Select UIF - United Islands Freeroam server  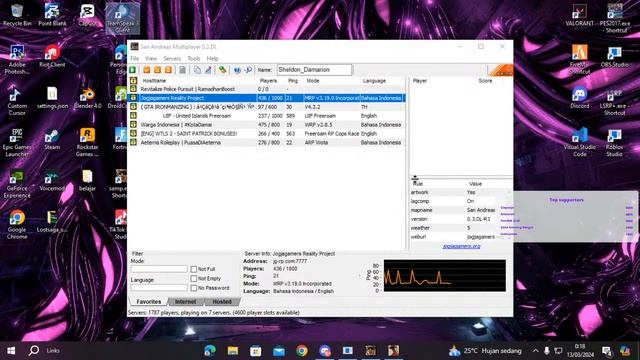coord(267,116)
